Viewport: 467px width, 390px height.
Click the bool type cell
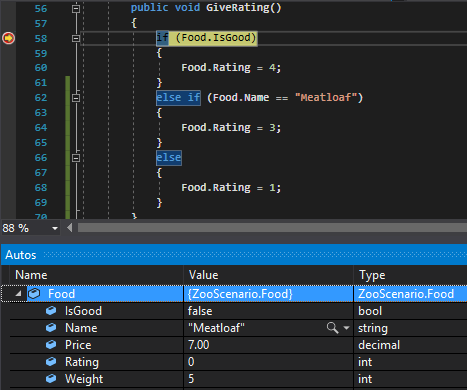click(370, 311)
